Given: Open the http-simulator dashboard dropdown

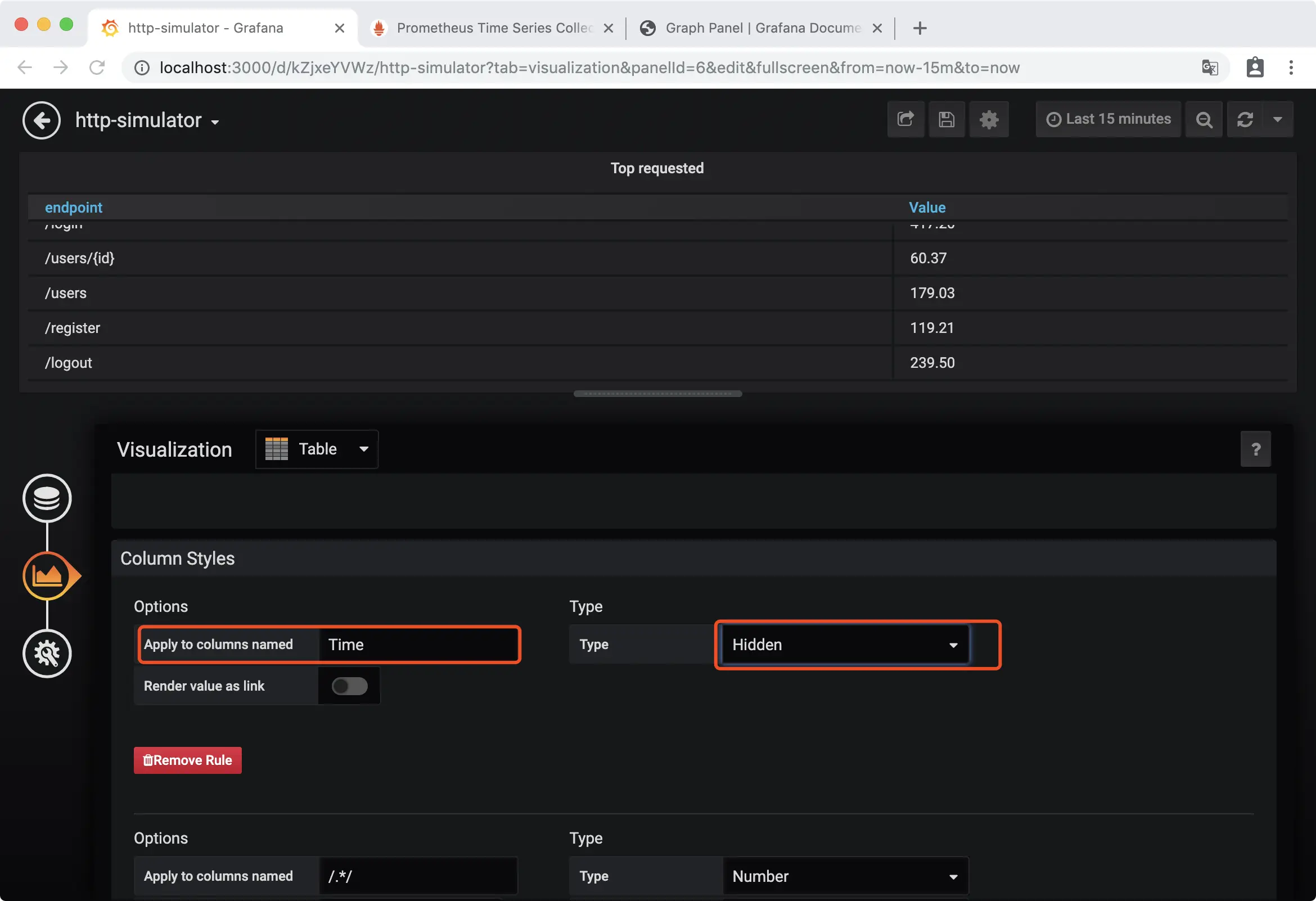Looking at the screenshot, I should click(x=147, y=120).
